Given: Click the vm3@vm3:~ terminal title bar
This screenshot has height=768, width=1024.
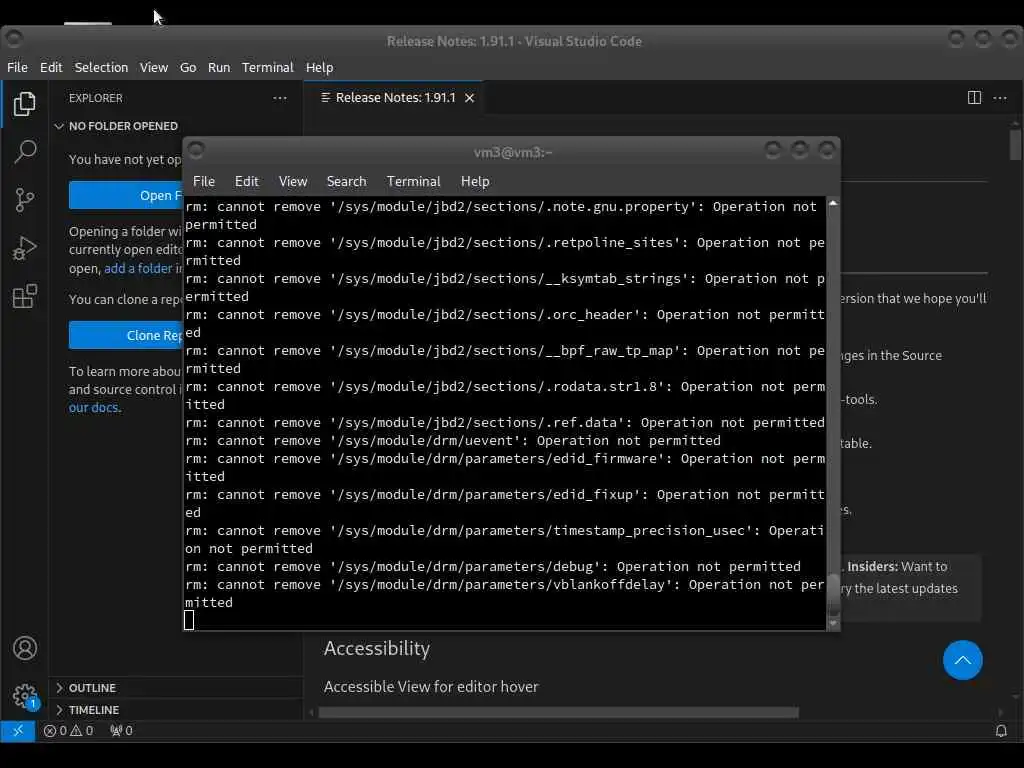Looking at the screenshot, I should tap(513, 152).
